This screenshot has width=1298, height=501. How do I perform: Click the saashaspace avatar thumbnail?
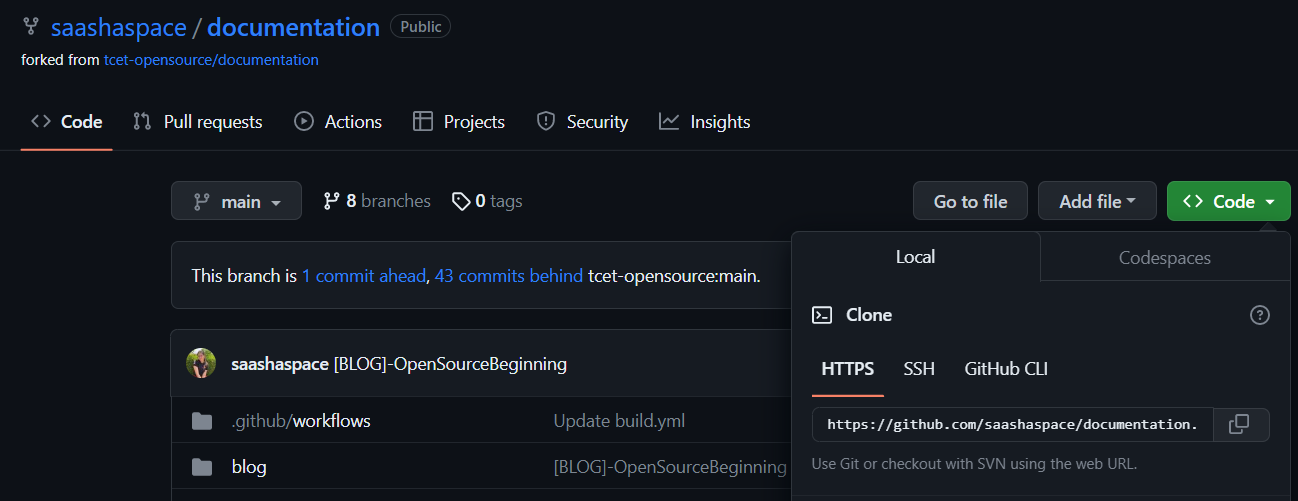pos(201,364)
